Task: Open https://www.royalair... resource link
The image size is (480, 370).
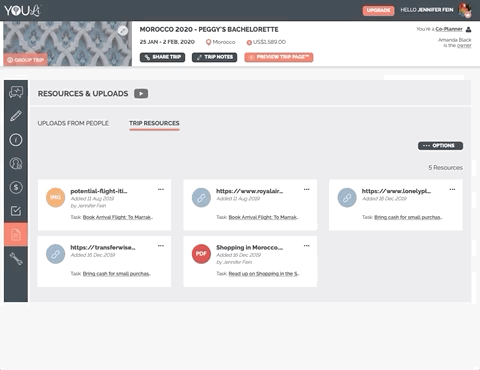Action: [249, 191]
